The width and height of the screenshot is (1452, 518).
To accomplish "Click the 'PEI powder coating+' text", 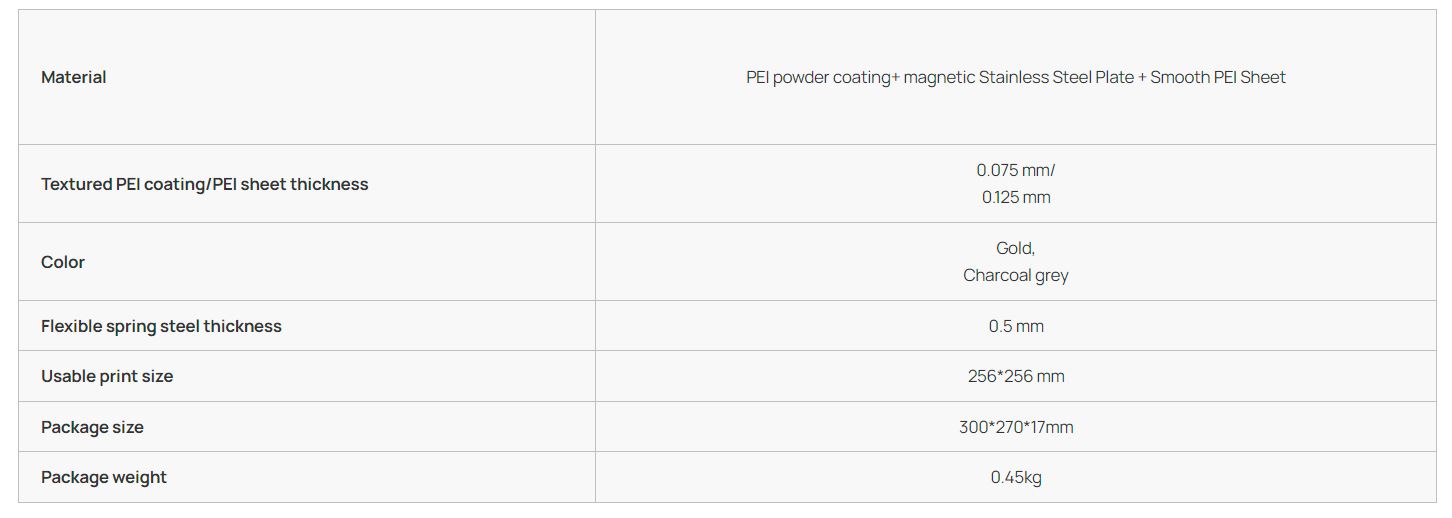I will coord(822,77).
